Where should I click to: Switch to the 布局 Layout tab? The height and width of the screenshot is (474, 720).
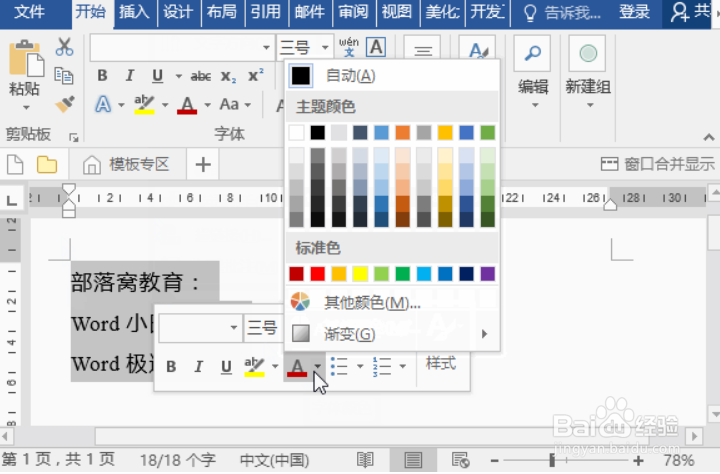(221, 12)
